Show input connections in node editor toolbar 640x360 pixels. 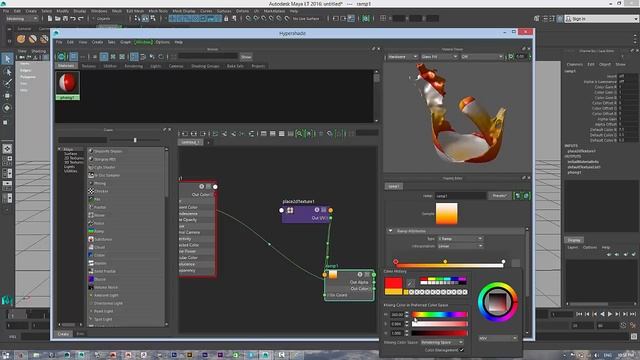tap(185, 133)
